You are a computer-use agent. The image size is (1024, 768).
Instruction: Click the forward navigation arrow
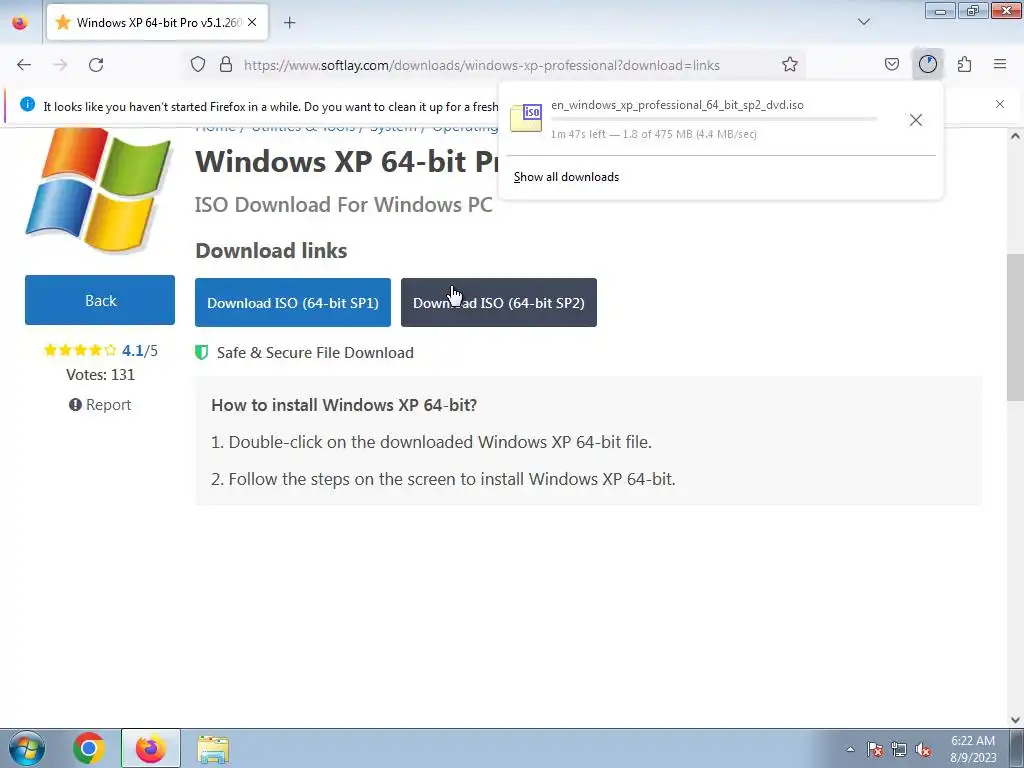pyautogui.click(x=60, y=65)
